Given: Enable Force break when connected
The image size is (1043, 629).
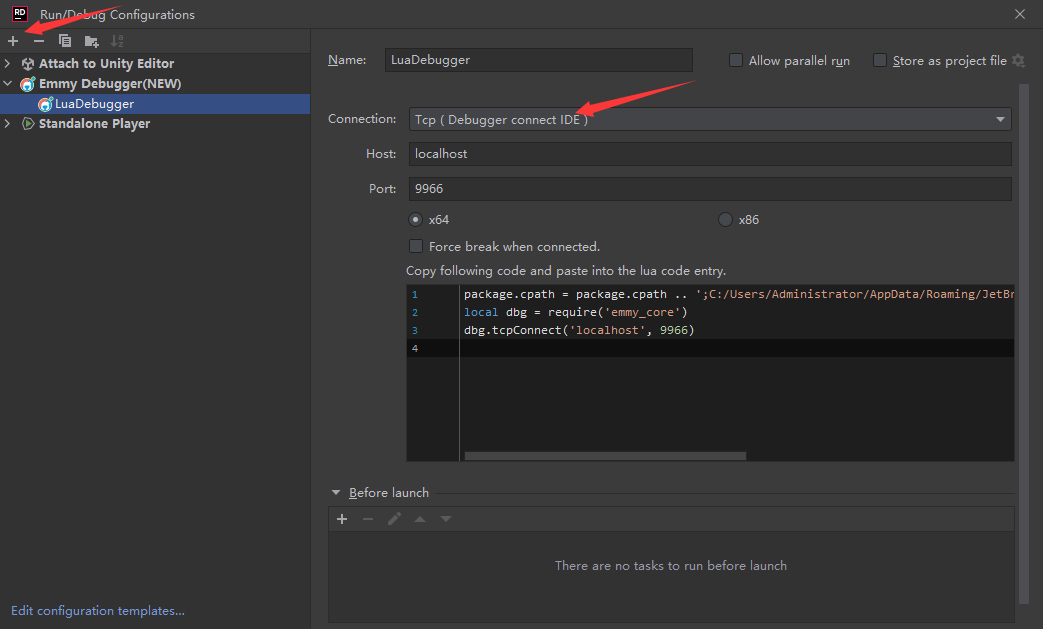Looking at the screenshot, I should tap(416, 246).
